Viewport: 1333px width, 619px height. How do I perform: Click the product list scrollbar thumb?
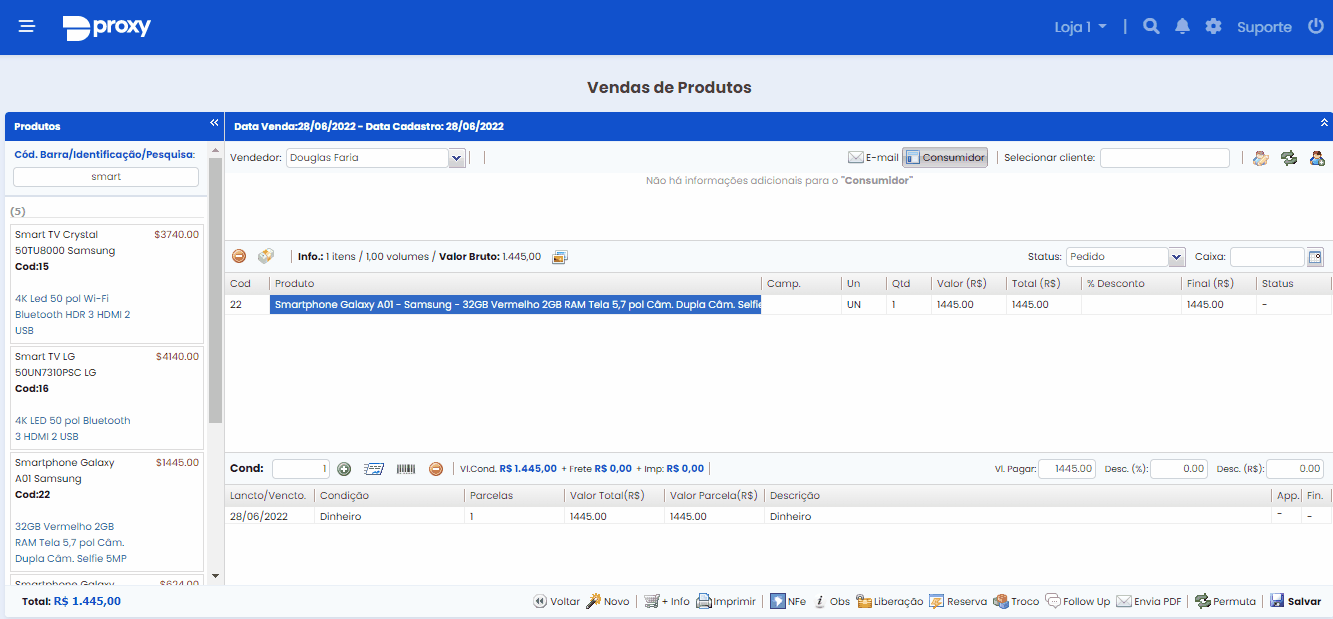[216, 290]
